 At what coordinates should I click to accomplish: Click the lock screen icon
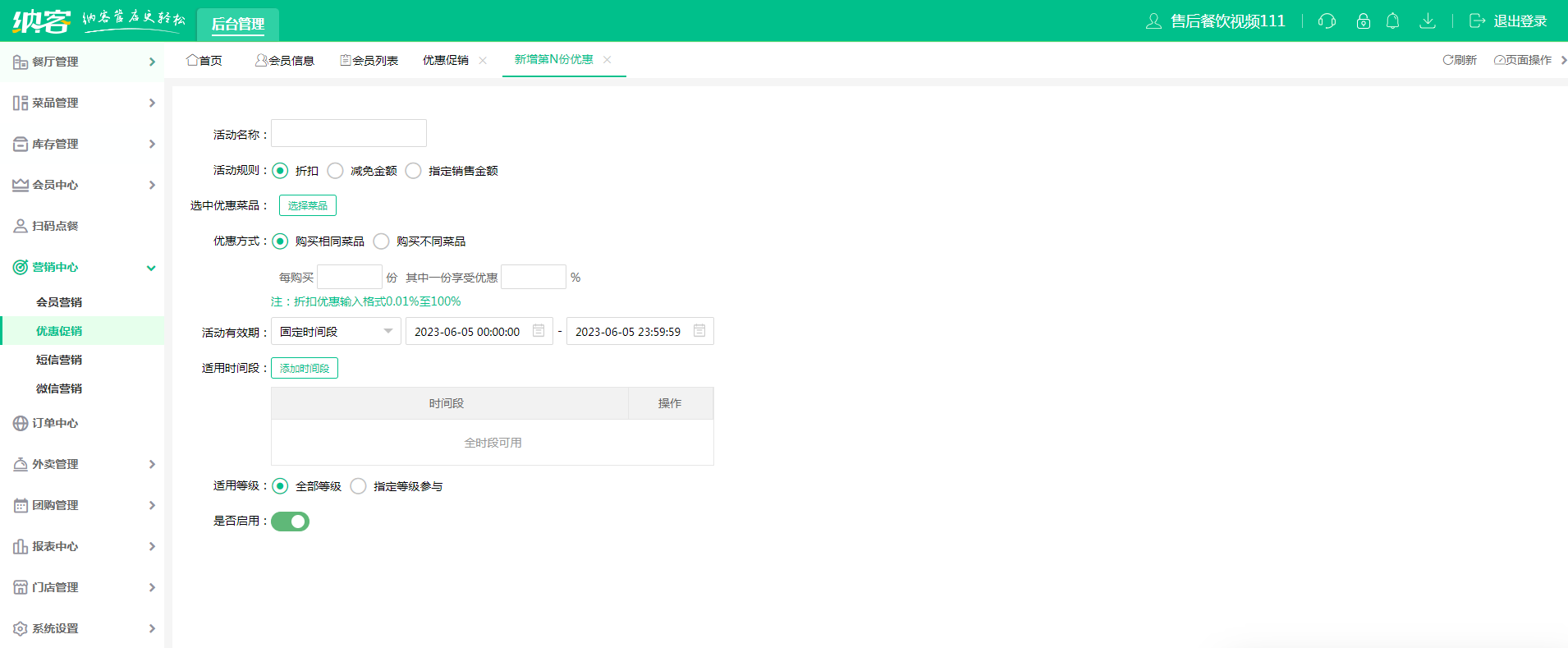tap(1364, 21)
